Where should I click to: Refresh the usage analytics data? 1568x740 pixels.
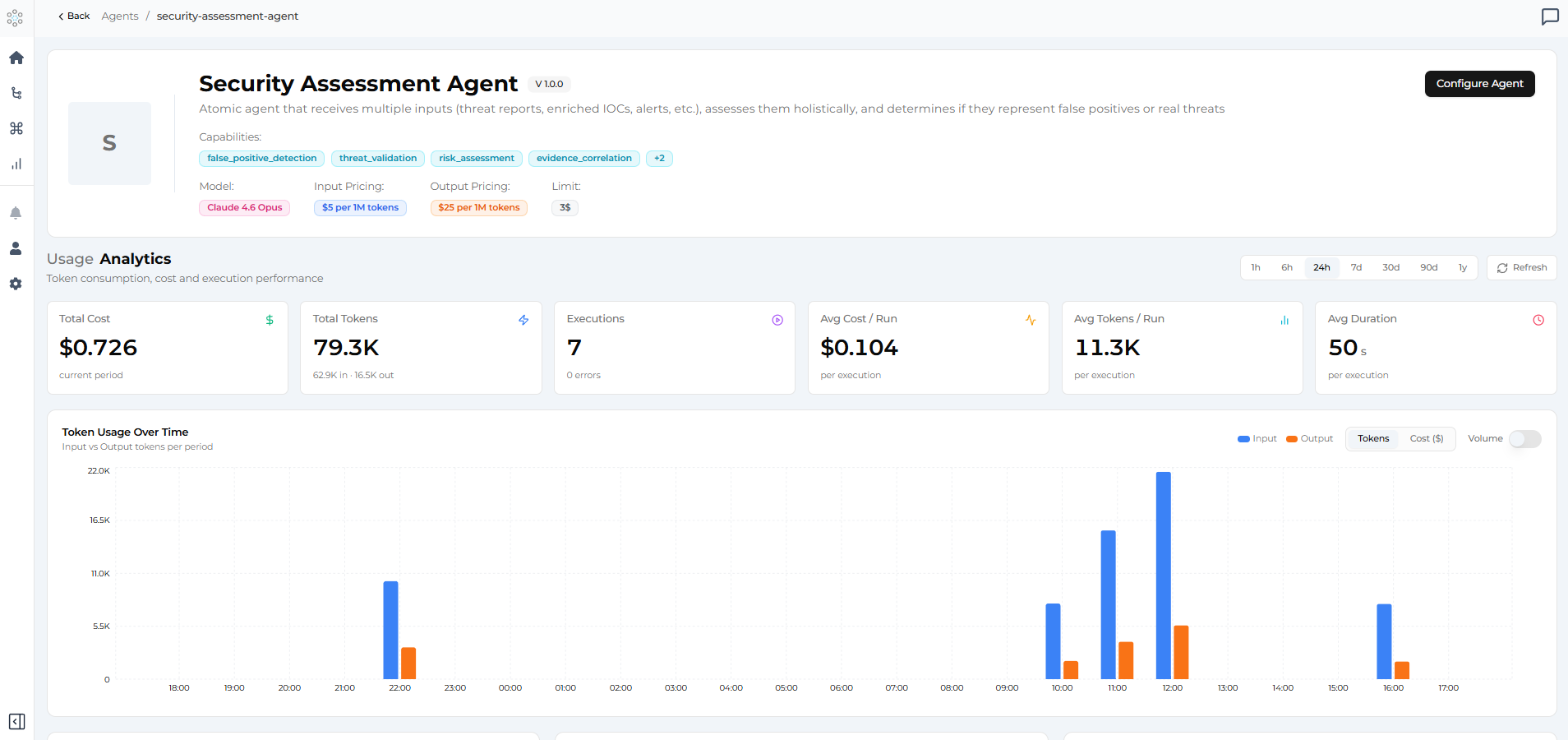point(1522,268)
